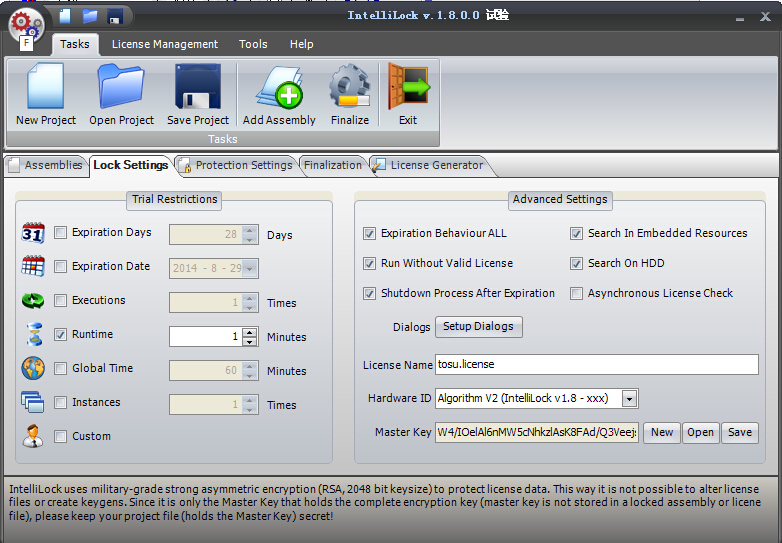Image resolution: width=782 pixels, height=543 pixels.
Task: Click the stacked windows icon beside Instances
Action: click(33, 402)
